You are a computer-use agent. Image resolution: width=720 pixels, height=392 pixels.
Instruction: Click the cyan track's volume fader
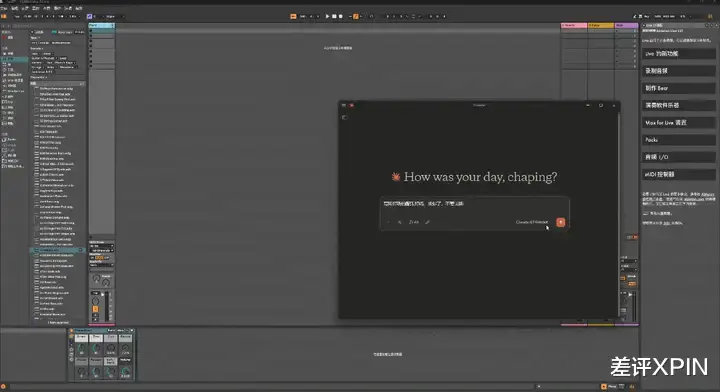pos(107,306)
